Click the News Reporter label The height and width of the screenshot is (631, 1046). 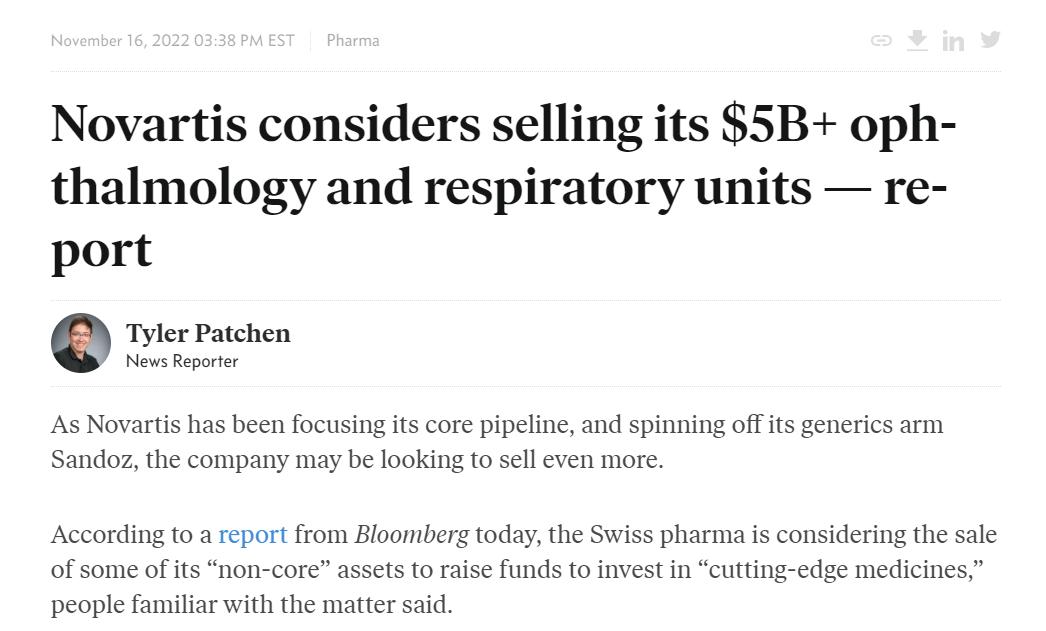point(182,361)
